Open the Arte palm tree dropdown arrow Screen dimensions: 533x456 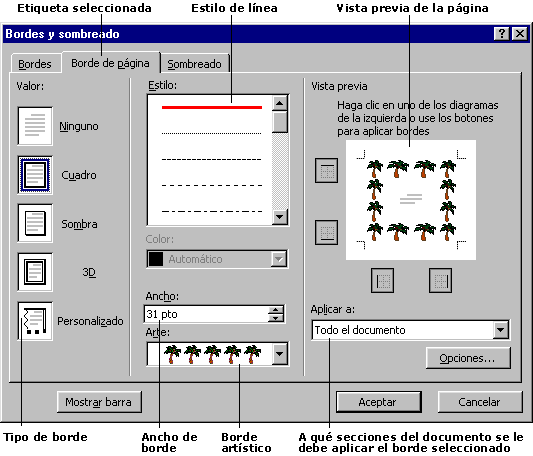[279, 354]
